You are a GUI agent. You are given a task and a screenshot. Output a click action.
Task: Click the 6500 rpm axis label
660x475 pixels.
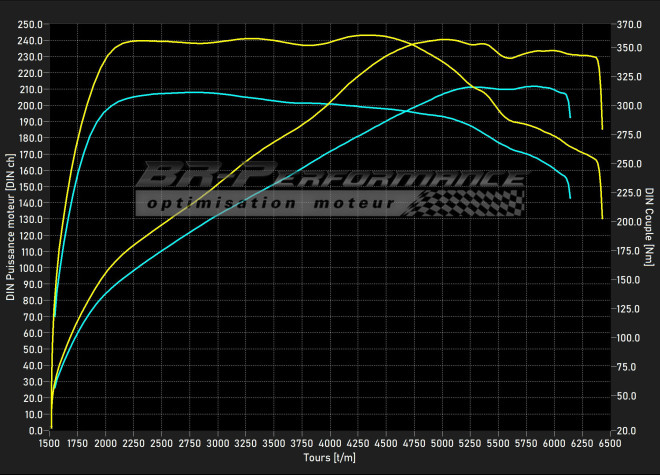click(x=610, y=443)
